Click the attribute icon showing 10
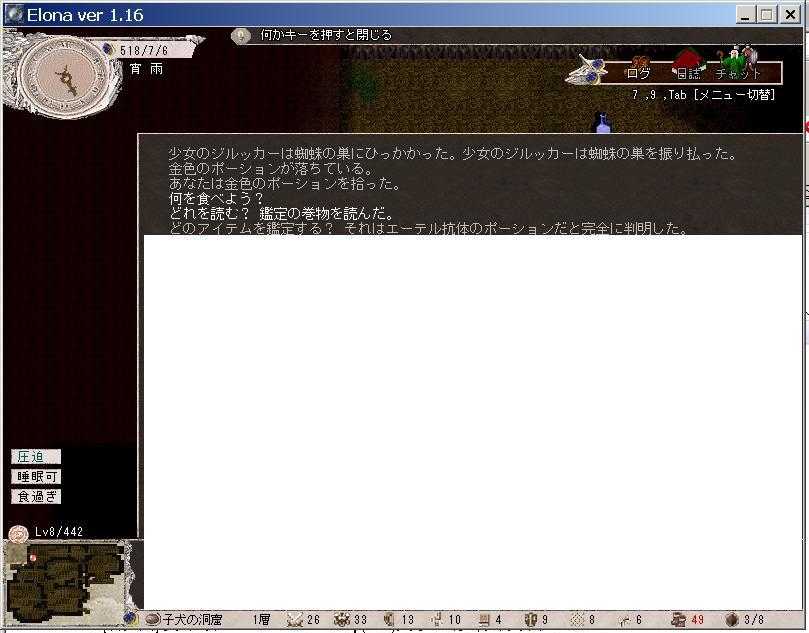This screenshot has width=809, height=633. click(x=437, y=619)
